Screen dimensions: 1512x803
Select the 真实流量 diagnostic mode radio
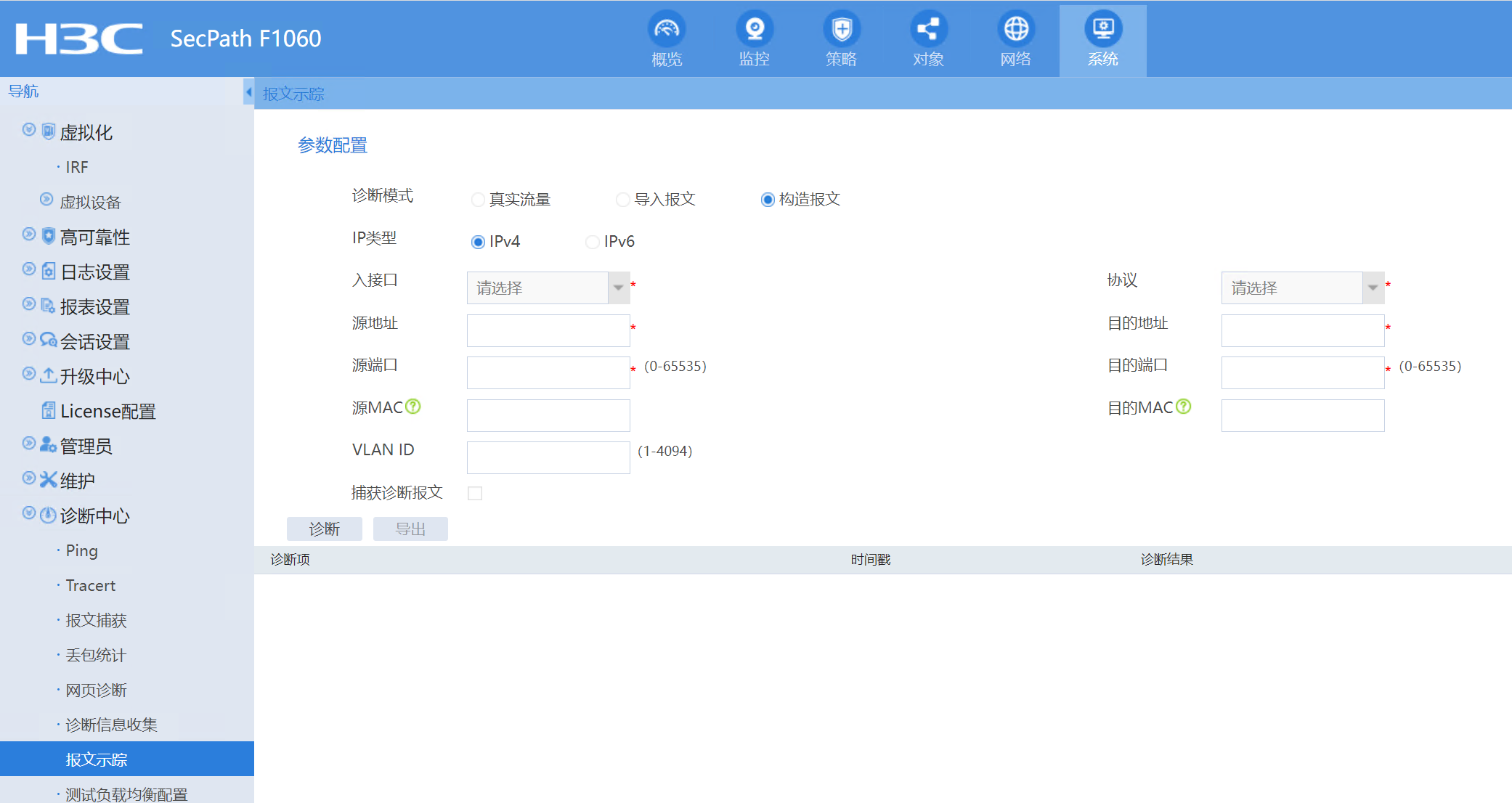[478, 200]
